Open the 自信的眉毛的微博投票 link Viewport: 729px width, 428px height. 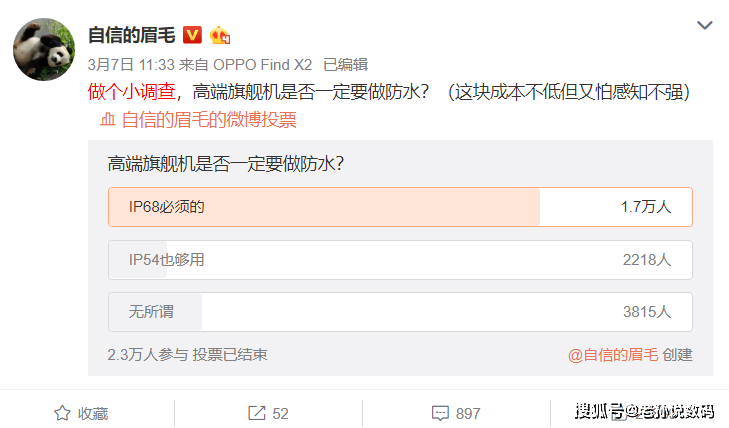coord(208,120)
